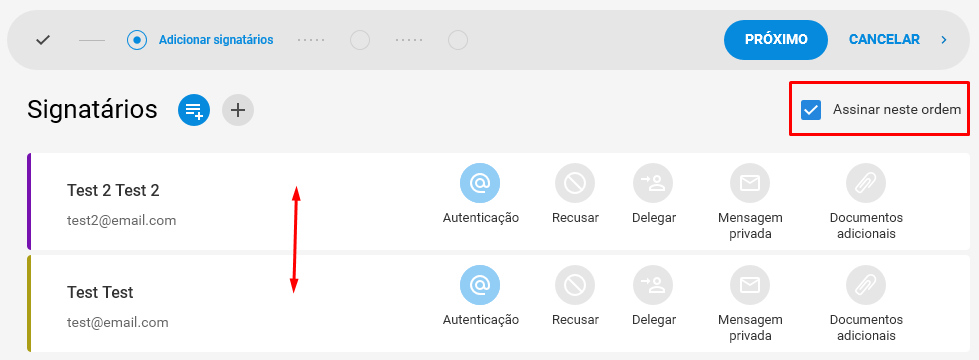Click the blue add-from-list signatários icon

point(194,110)
